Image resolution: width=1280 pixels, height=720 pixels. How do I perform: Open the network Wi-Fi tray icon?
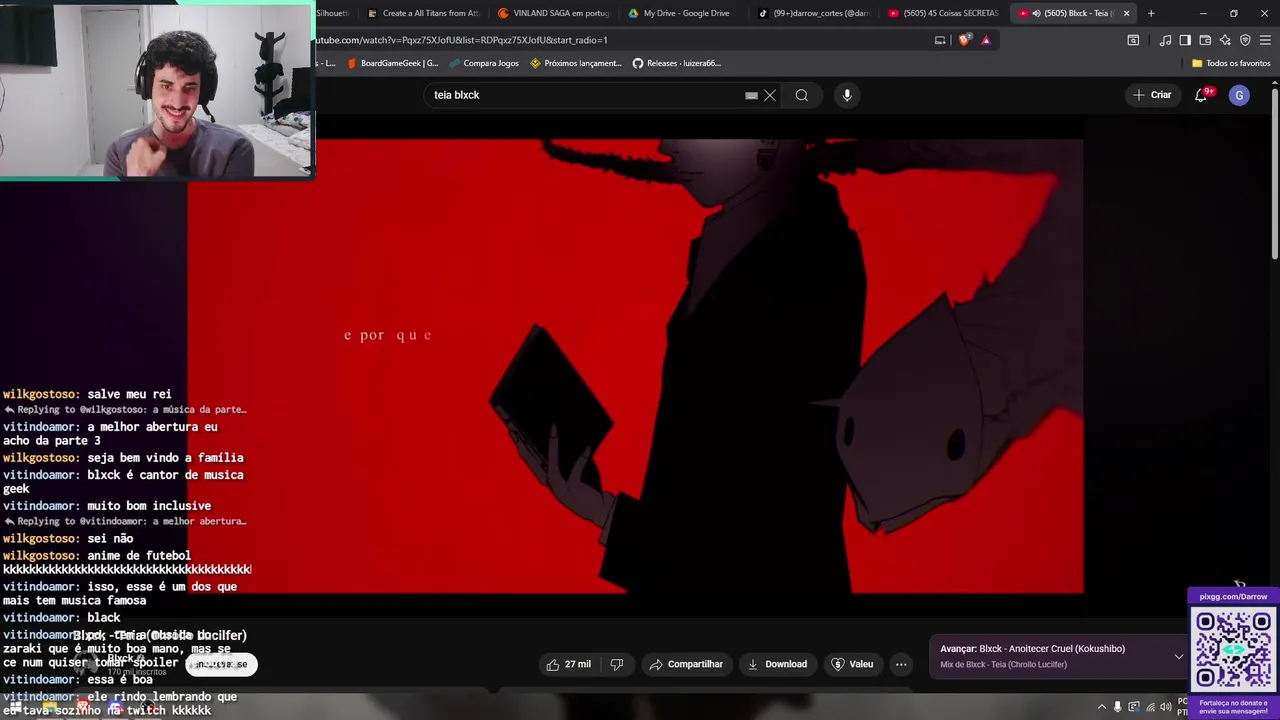(x=1150, y=706)
